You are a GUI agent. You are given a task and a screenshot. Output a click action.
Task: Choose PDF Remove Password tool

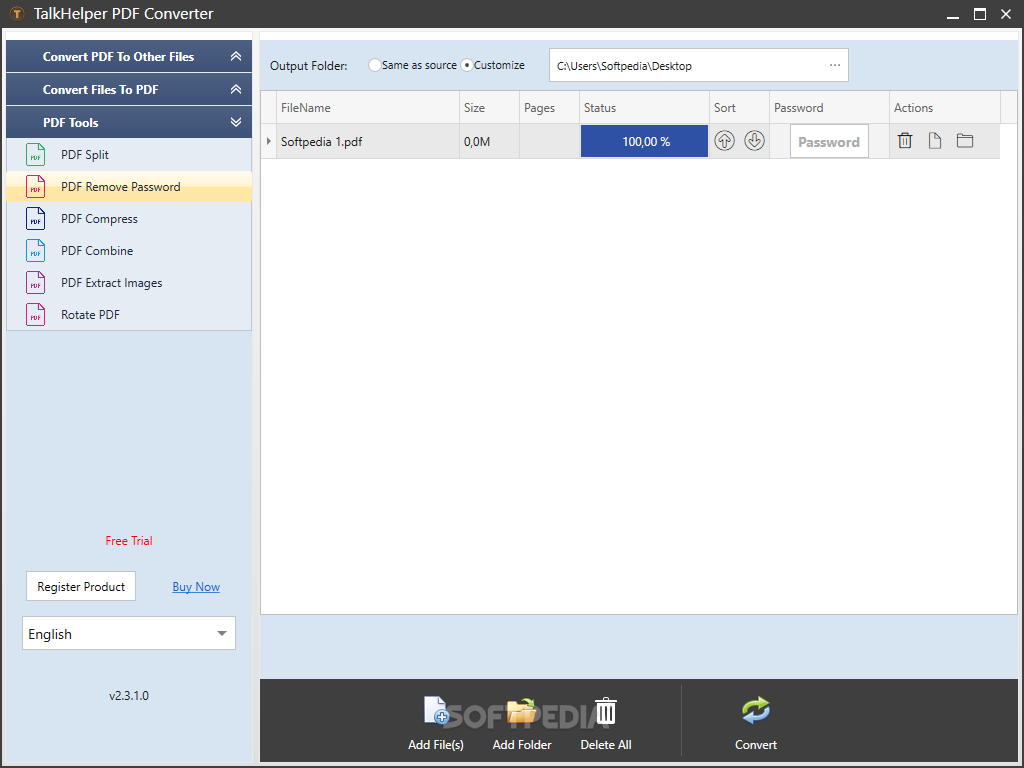[129, 187]
